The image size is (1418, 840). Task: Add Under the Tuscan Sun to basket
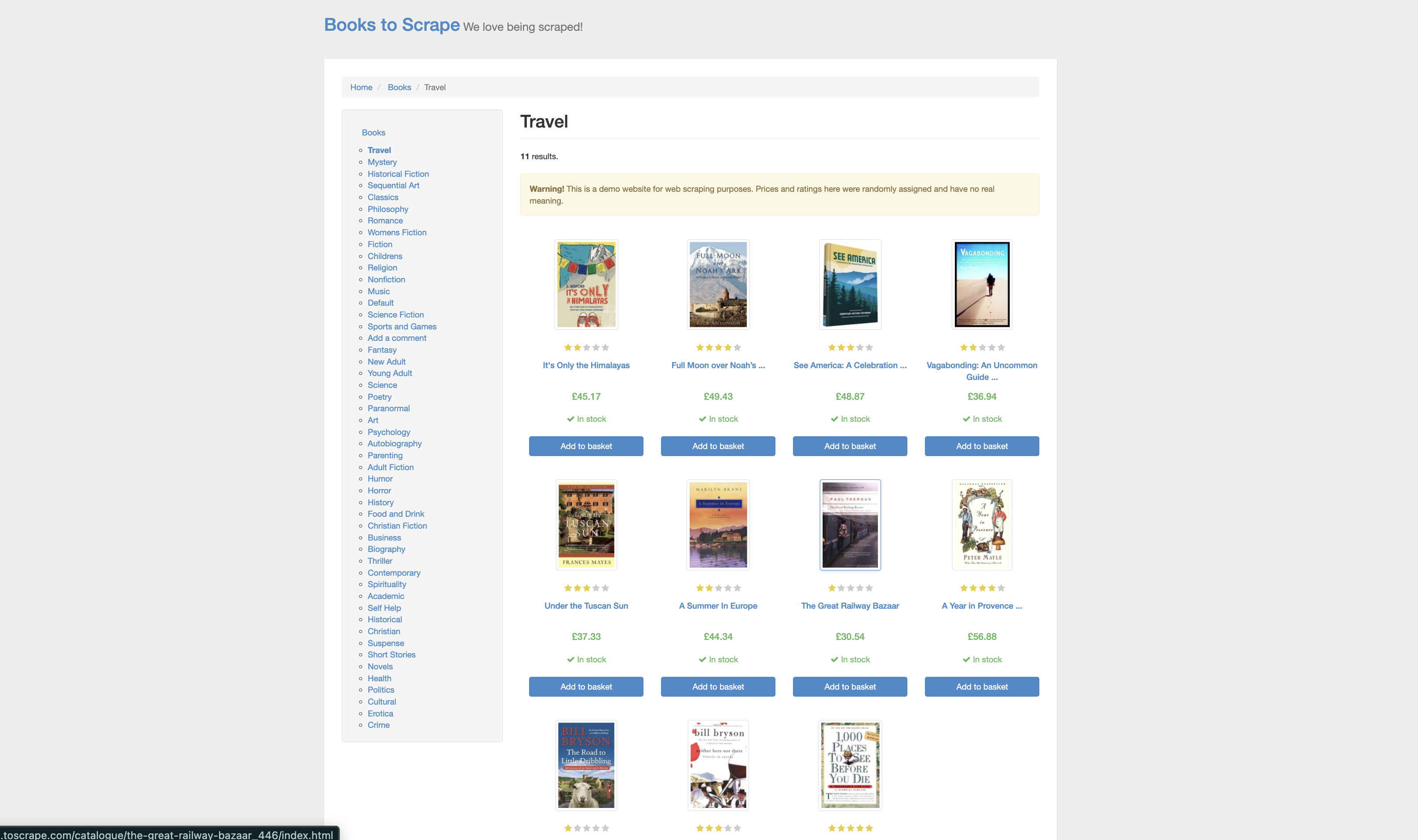[x=586, y=687]
